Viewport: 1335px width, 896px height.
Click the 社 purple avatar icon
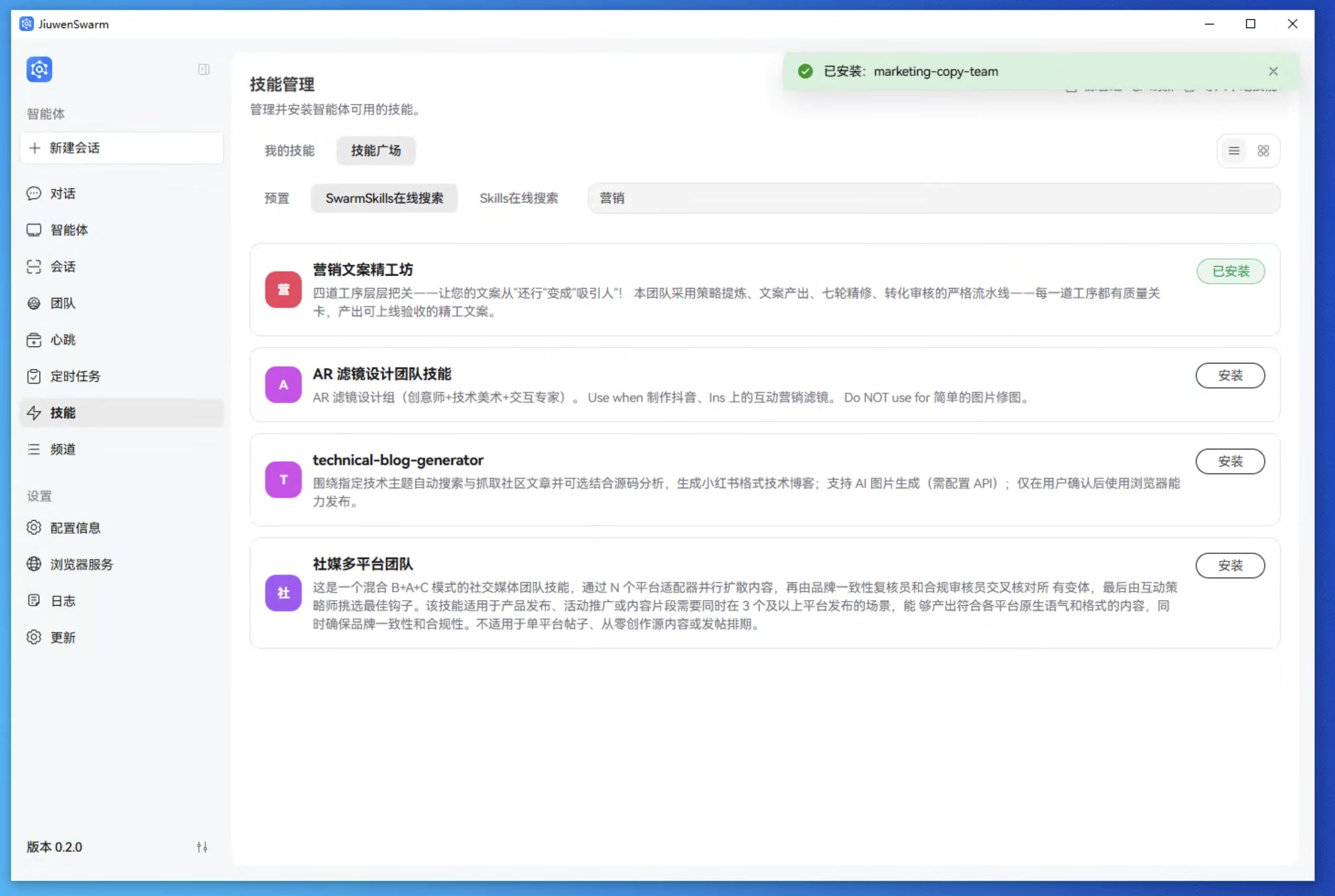pos(283,593)
